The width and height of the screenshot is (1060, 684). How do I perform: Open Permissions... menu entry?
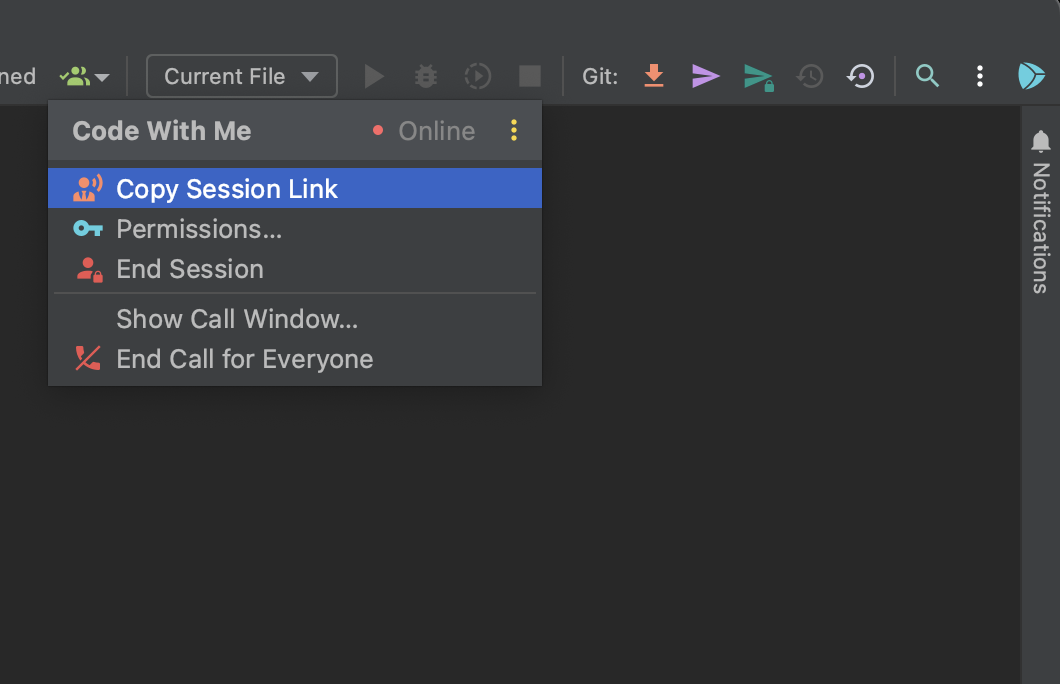click(x=295, y=229)
